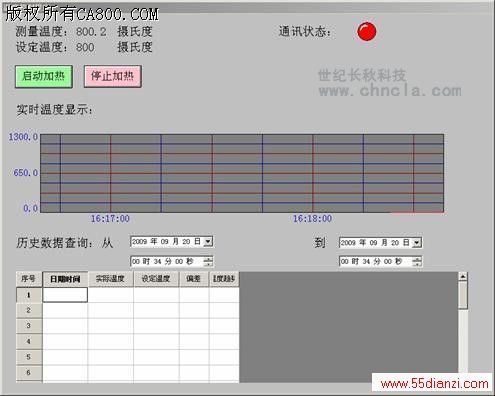Click the end time spinner arrows
Image resolution: width=495 pixels, height=396 pixels.
click(417, 261)
